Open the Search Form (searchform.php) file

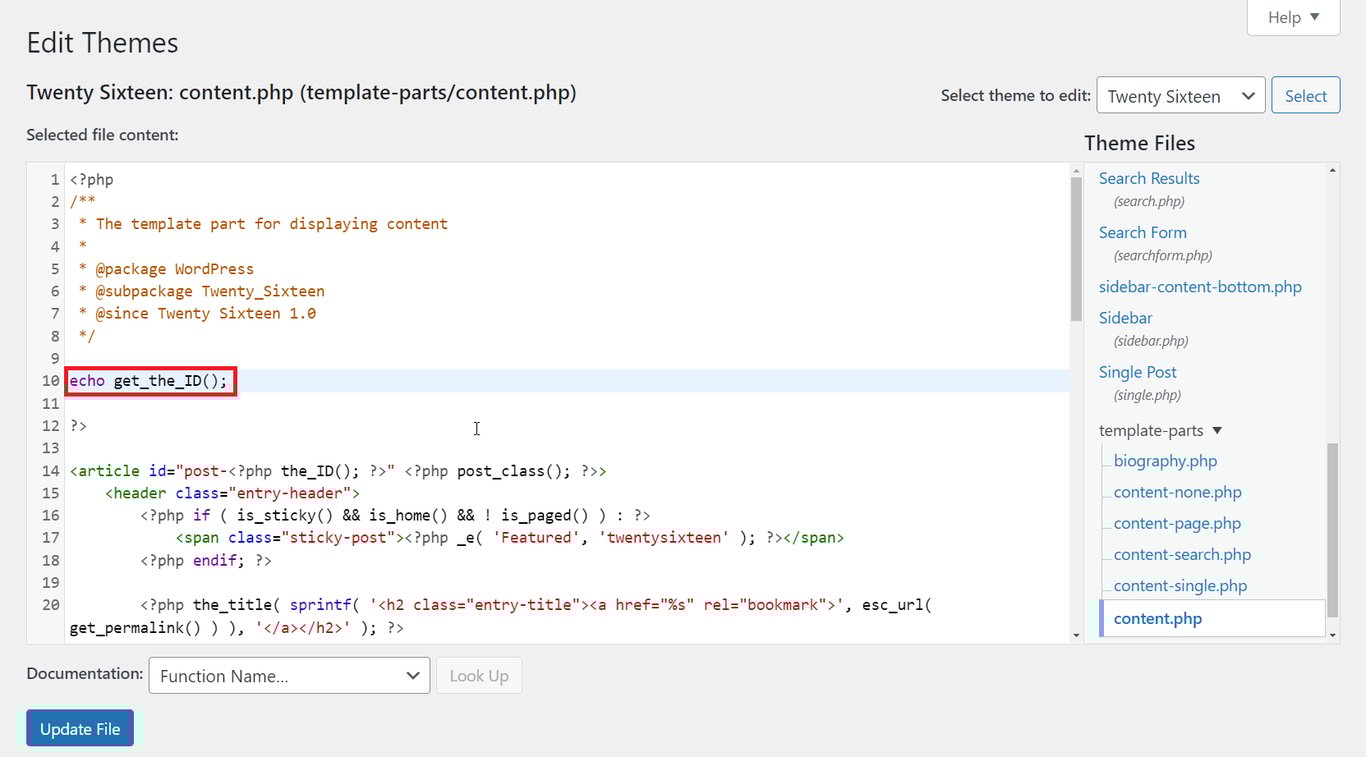coord(1142,232)
